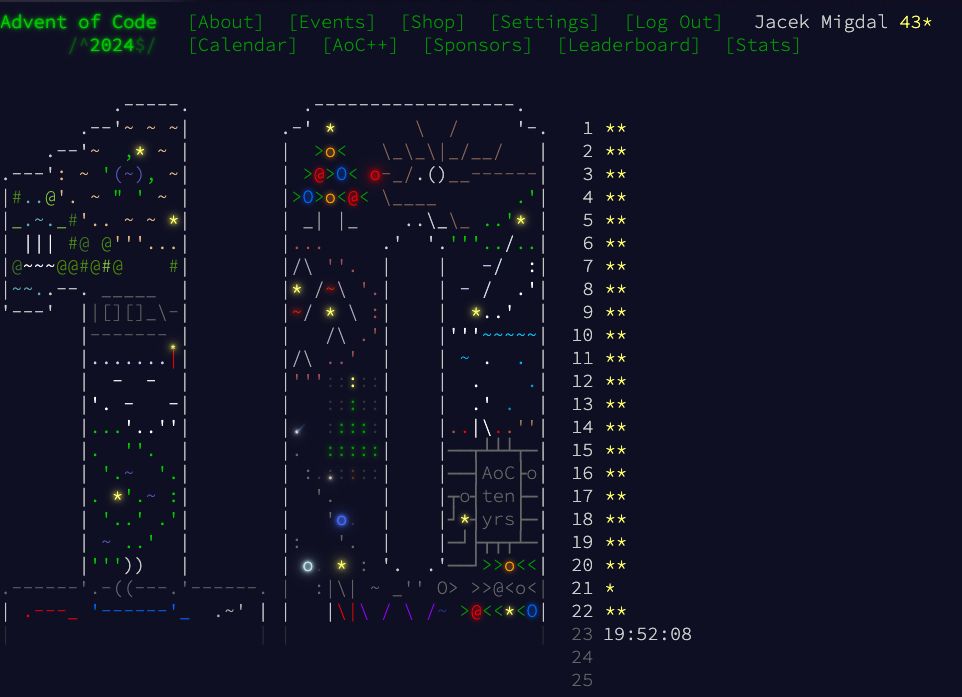Show the Stats page
Screen dimensions: 962x697
pyautogui.click(x=763, y=45)
